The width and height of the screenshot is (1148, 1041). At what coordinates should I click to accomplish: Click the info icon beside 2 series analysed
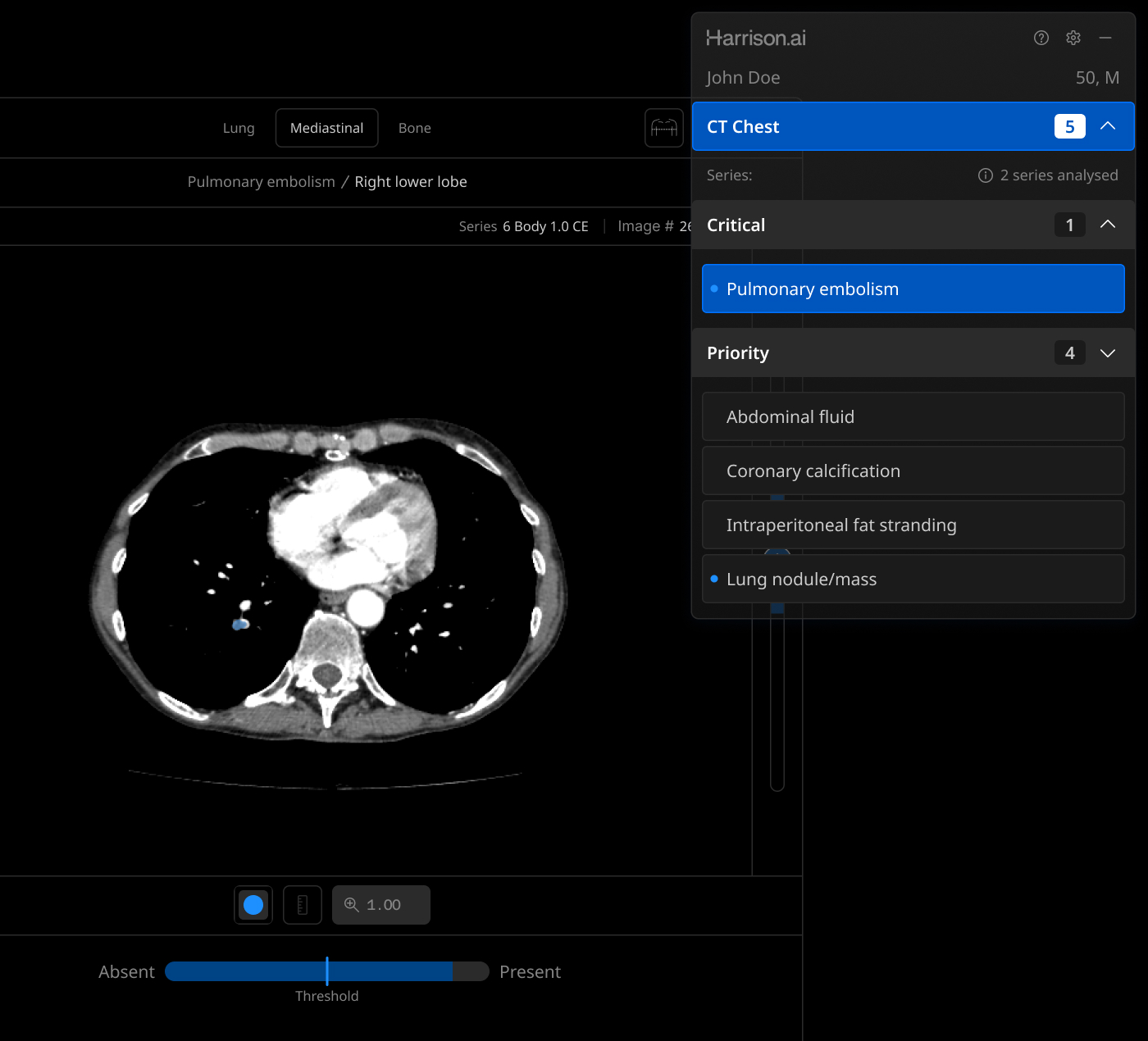point(986,175)
